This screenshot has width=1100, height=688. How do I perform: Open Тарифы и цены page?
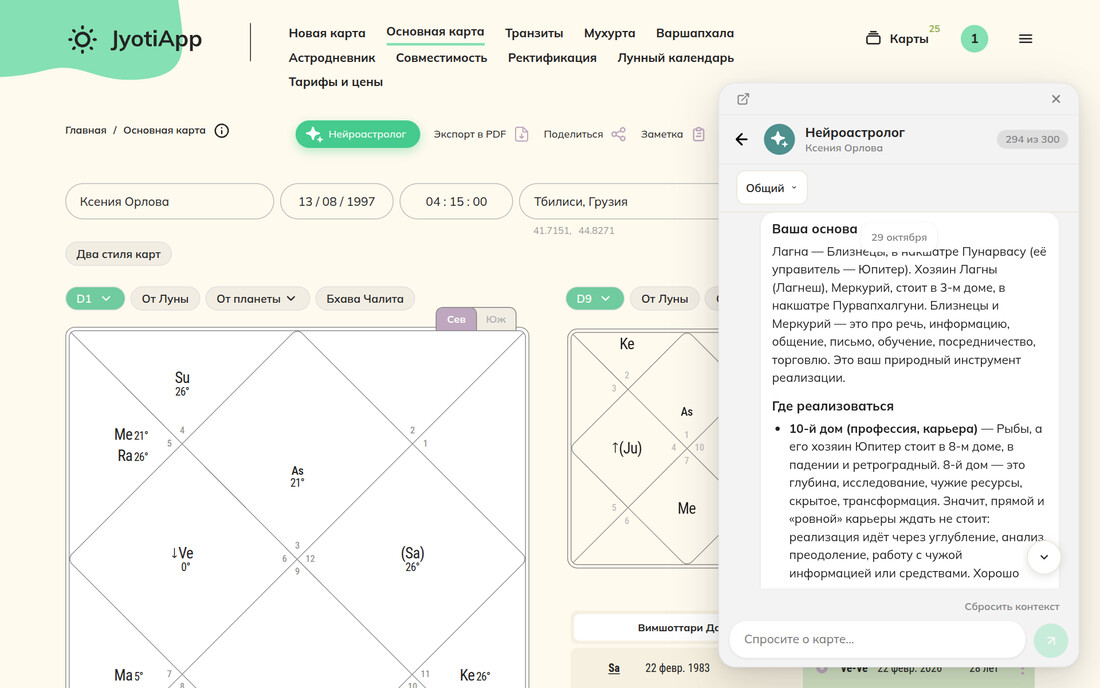pyautogui.click(x=335, y=82)
